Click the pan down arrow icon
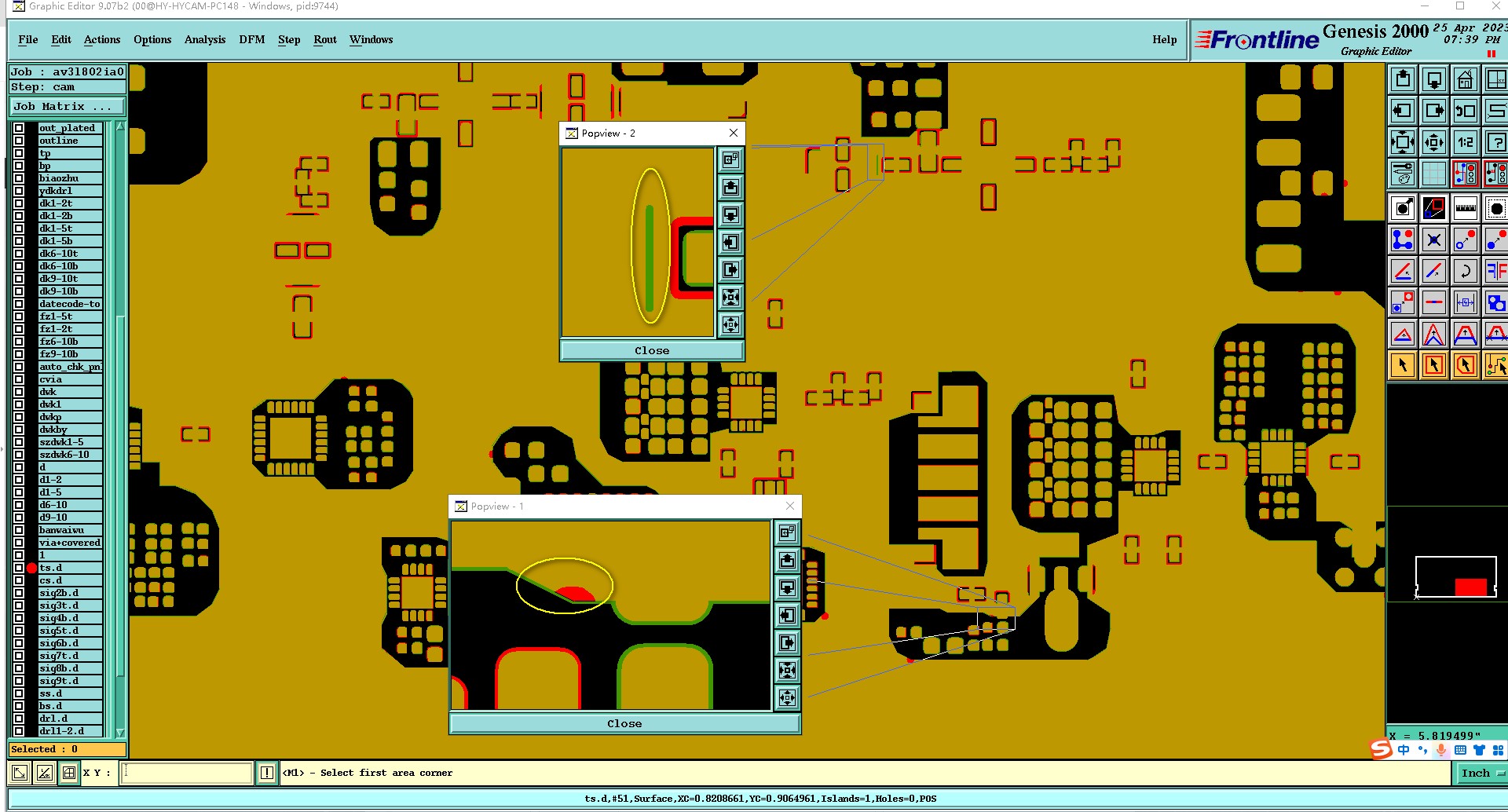1508x812 pixels. tap(1434, 80)
